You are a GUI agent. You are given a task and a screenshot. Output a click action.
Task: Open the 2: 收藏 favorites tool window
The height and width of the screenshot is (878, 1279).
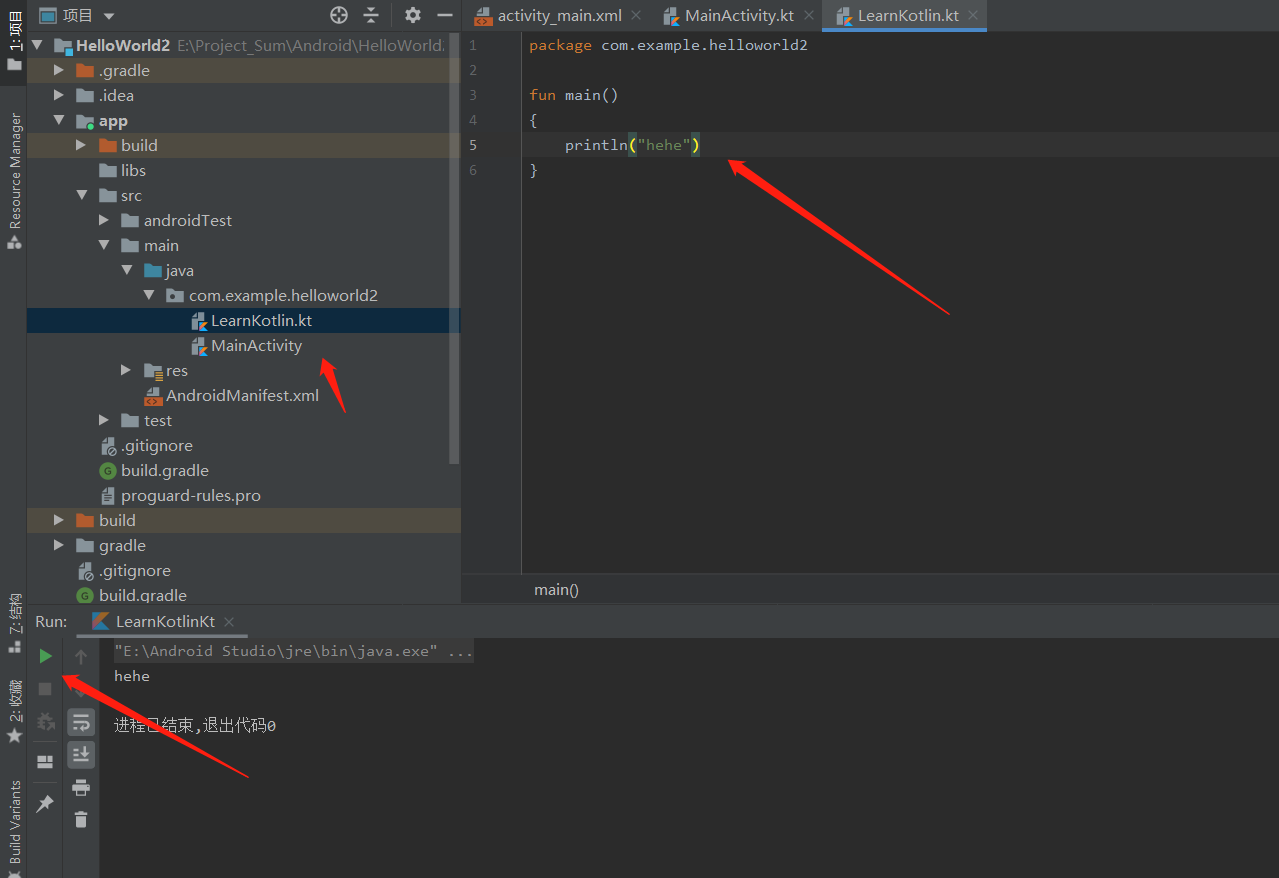[14, 711]
